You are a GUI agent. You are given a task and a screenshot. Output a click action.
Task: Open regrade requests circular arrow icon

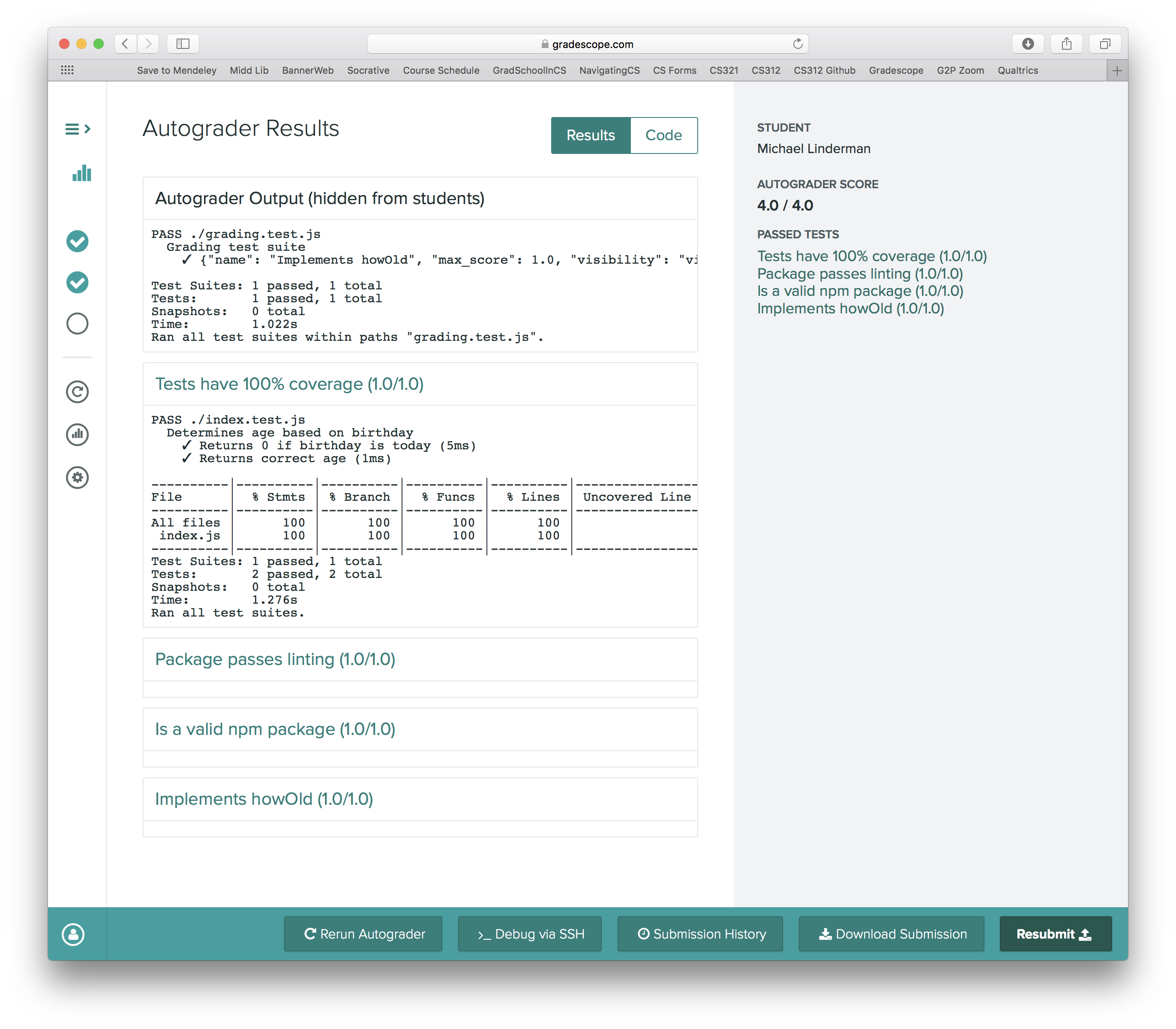tap(78, 392)
